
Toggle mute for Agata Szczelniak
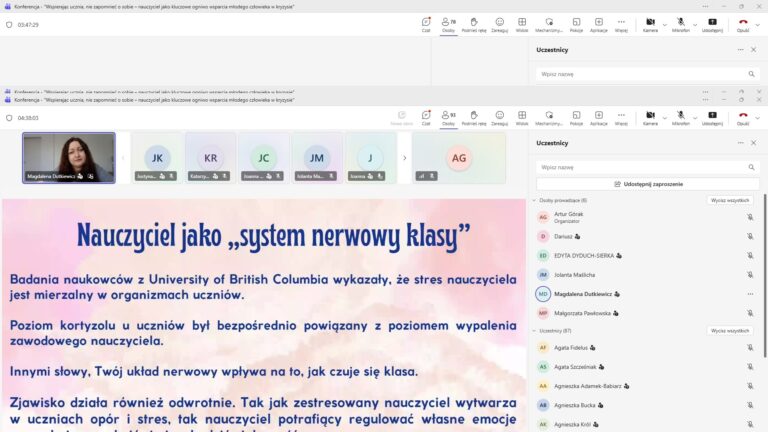pyautogui.click(x=750, y=366)
